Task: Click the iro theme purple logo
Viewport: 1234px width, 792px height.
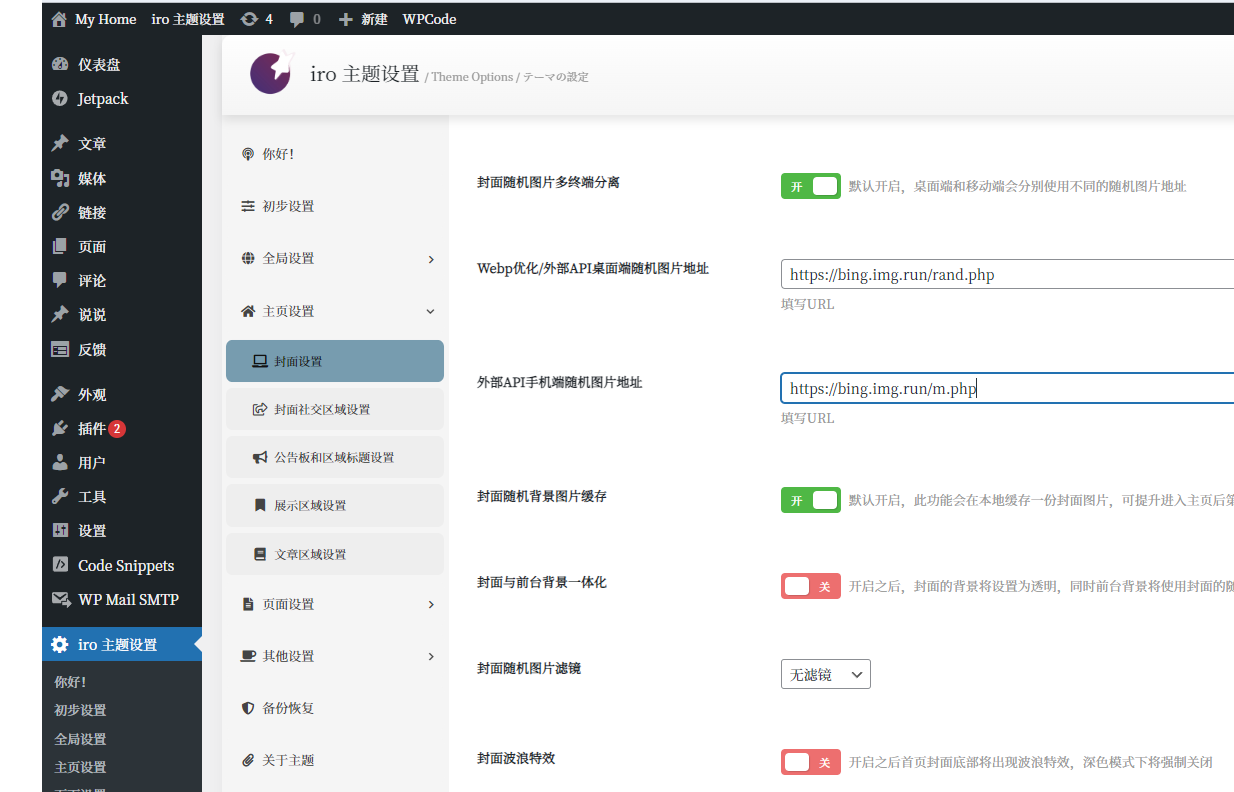Action: click(272, 73)
